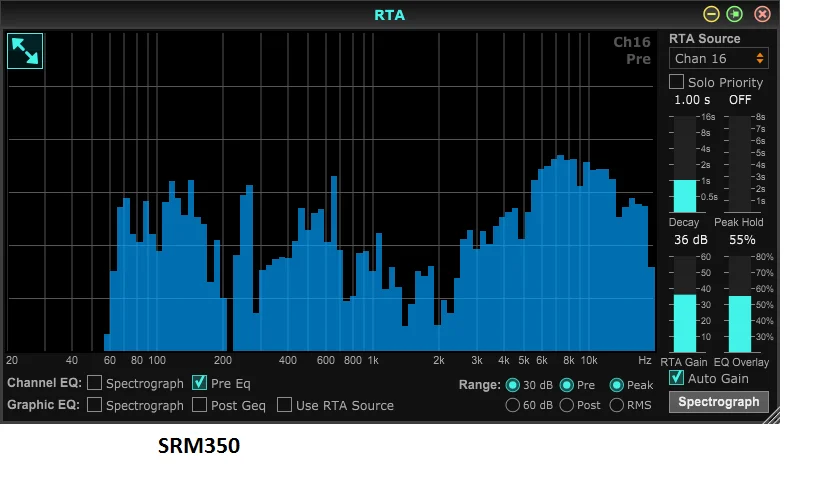Click the 1.00 s decay value
The width and height of the screenshot is (820, 487).
tap(691, 100)
